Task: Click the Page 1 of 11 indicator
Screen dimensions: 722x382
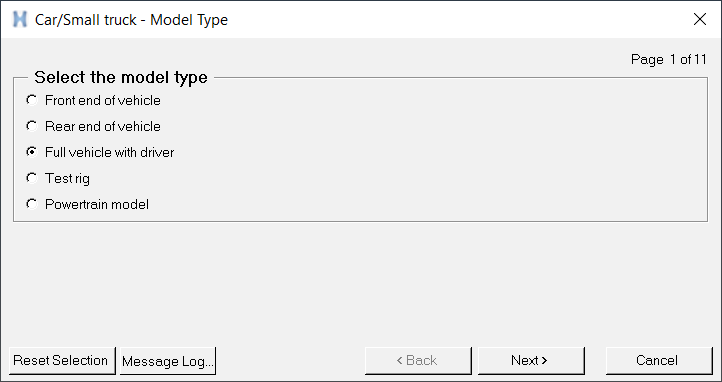Action: [x=669, y=59]
